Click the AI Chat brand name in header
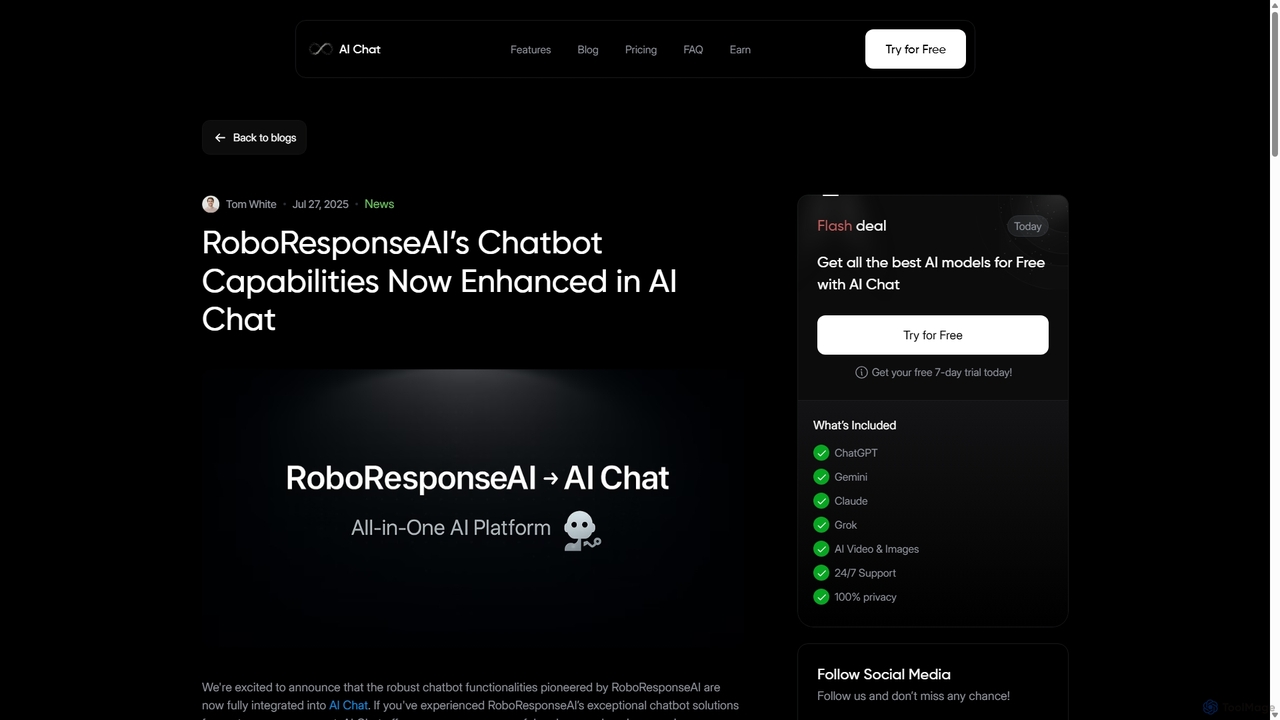1280x720 pixels. click(x=359, y=49)
